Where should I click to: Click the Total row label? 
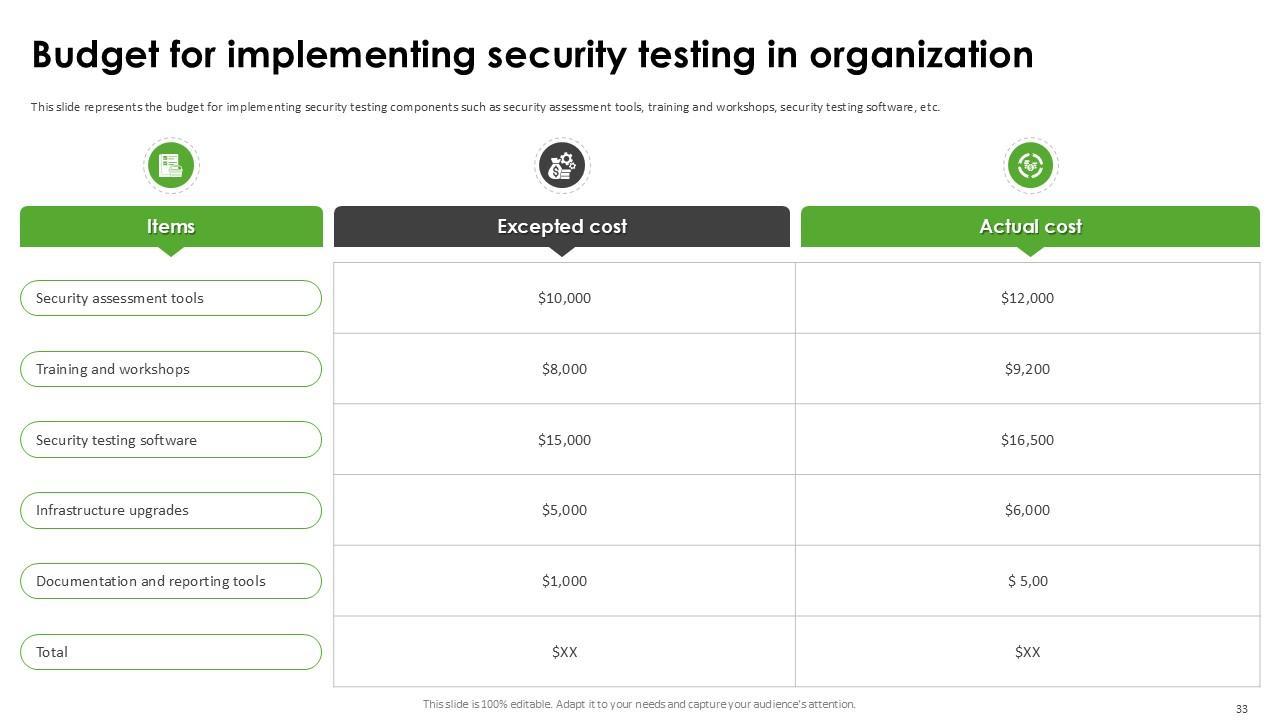[x=171, y=652]
